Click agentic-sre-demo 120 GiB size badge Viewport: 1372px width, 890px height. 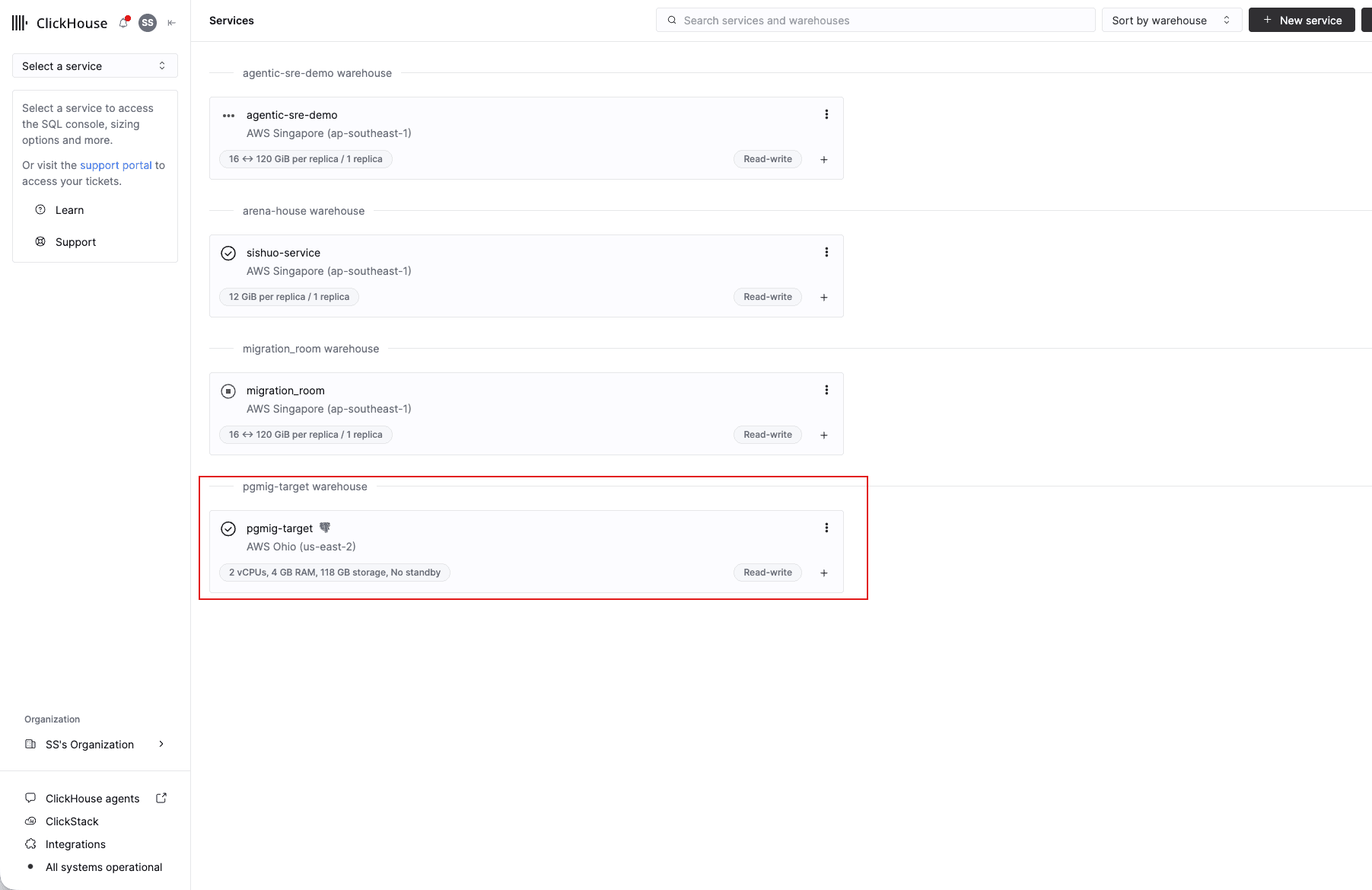[x=306, y=159]
